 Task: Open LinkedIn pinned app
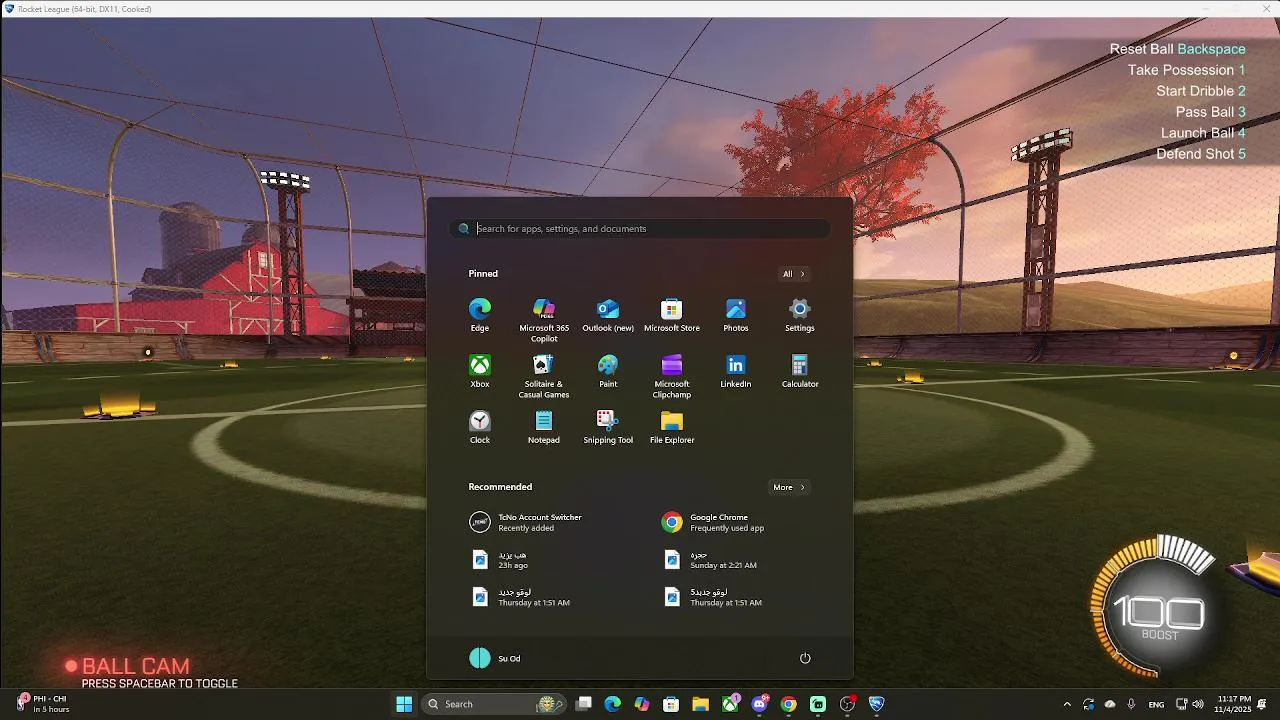click(x=736, y=371)
